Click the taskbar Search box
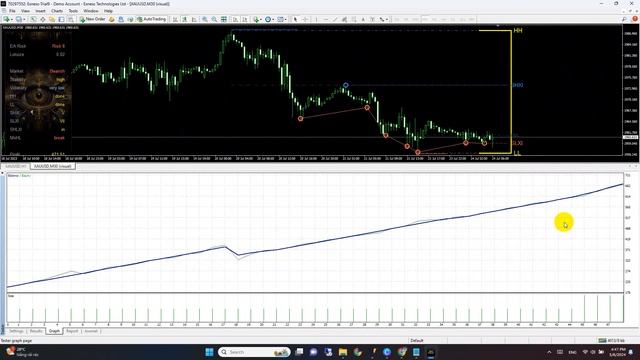This screenshot has width=640, height=360. 254,352
